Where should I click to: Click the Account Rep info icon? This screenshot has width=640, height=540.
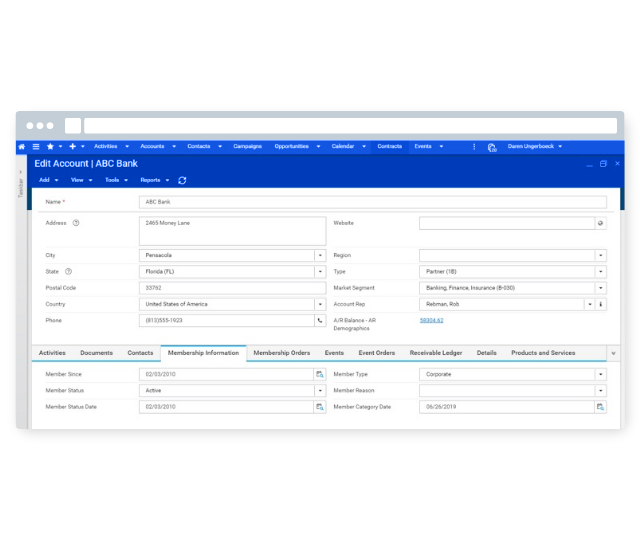[601, 304]
